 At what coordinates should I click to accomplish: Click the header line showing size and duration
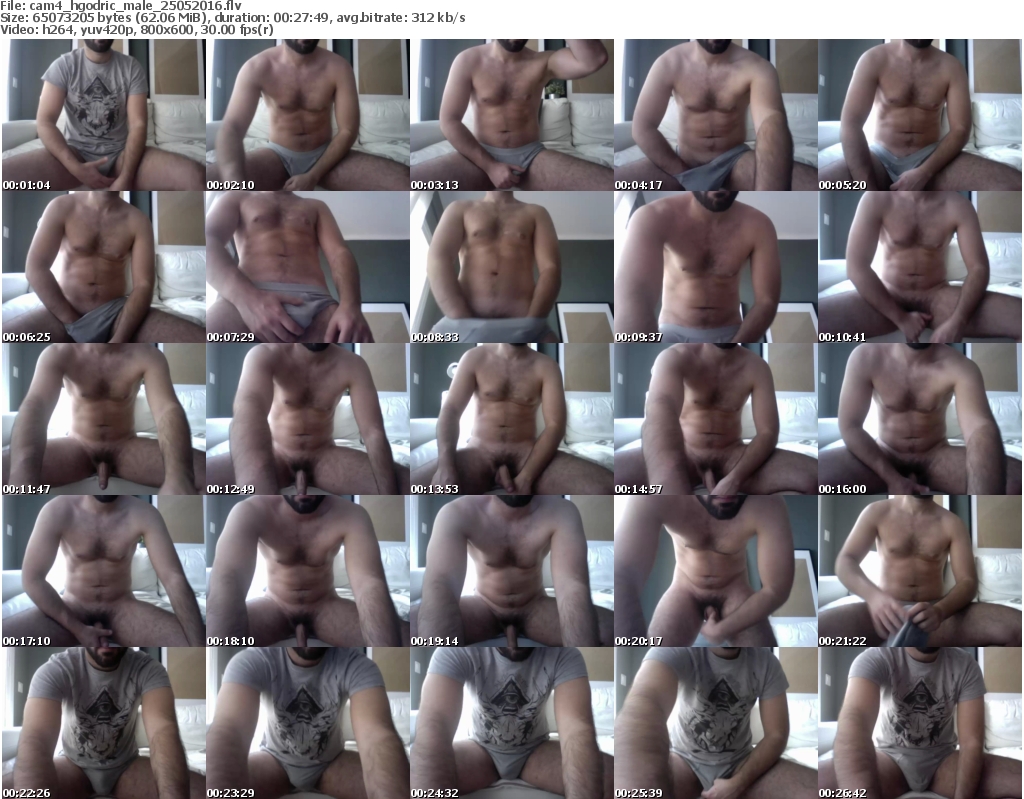tap(232, 18)
